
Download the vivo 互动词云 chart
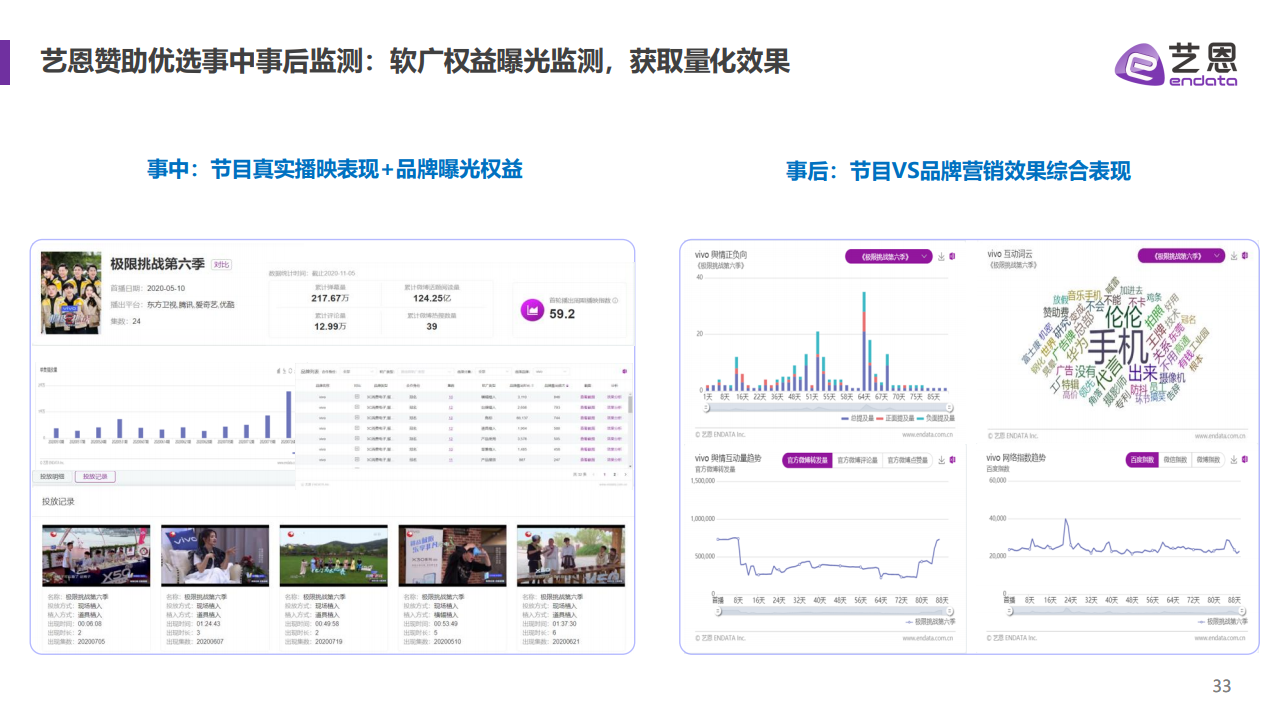[1234, 256]
